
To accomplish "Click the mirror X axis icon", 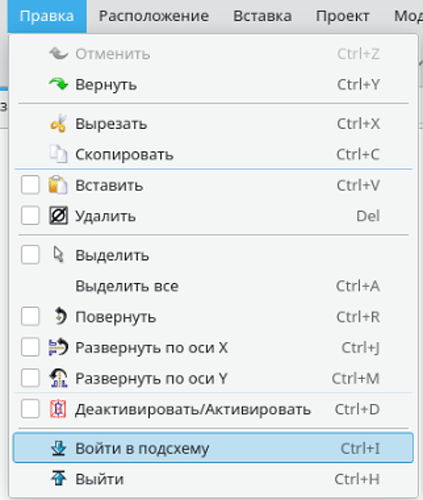I will 58,347.
